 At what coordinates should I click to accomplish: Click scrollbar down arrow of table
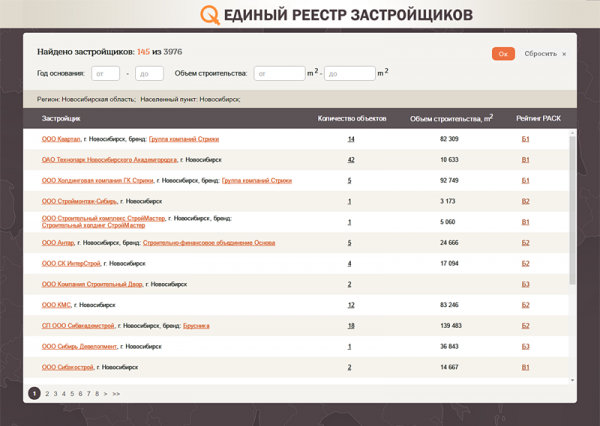point(572,380)
